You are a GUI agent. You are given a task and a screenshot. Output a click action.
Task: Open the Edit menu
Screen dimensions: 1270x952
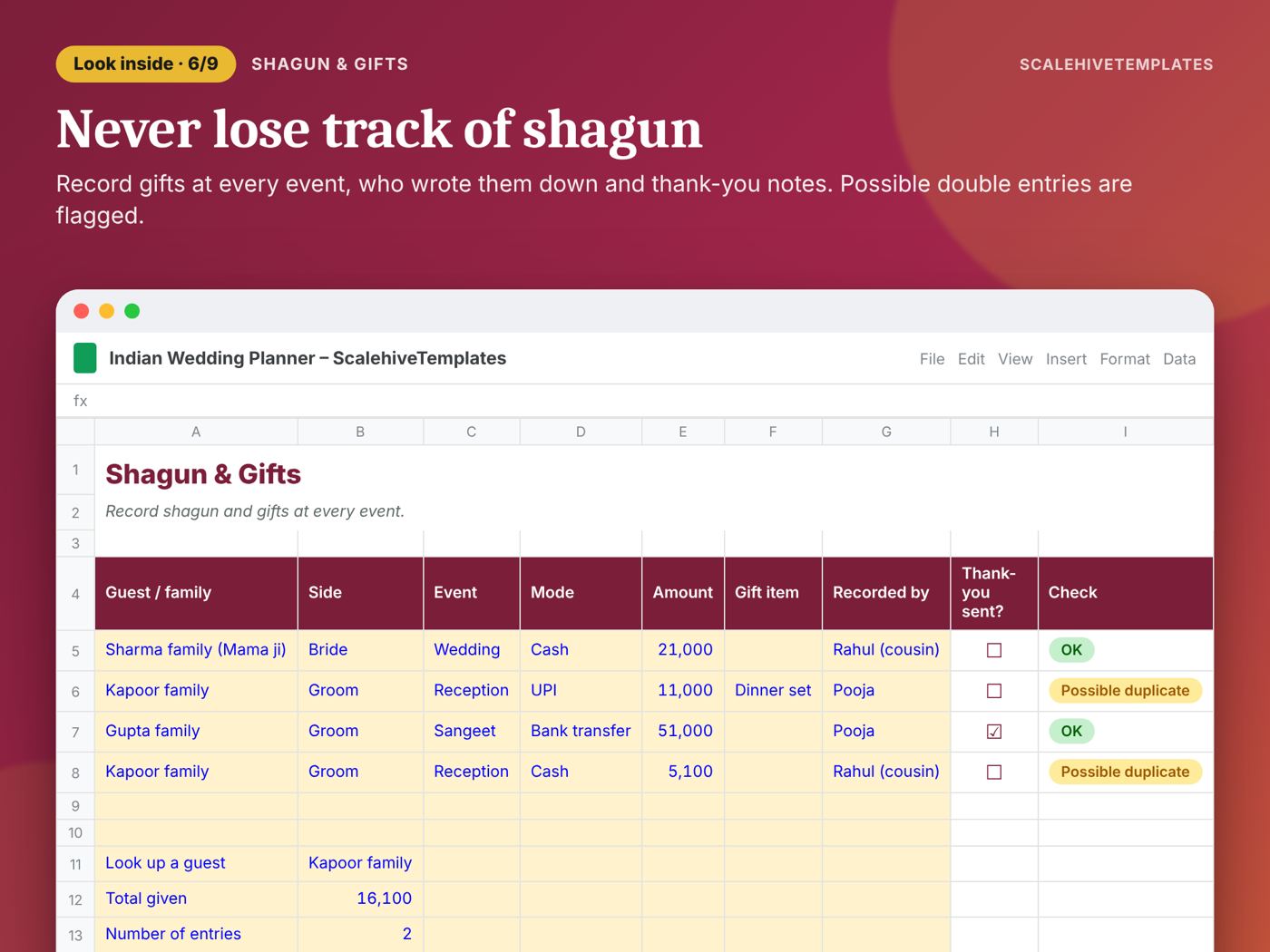click(971, 359)
